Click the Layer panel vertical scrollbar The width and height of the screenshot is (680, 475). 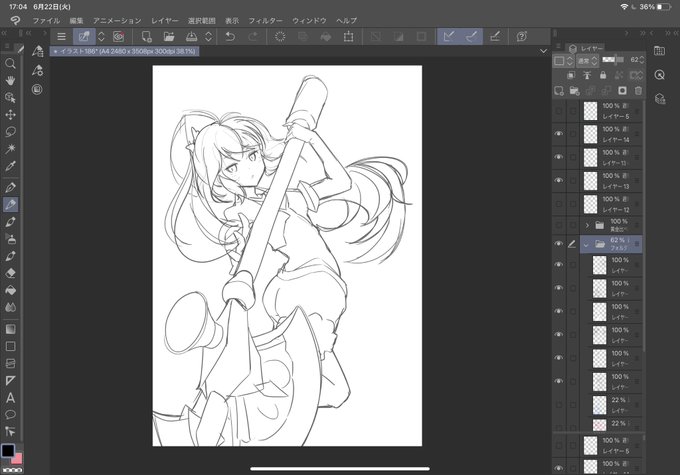pyautogui.click(x=644, y=226)
